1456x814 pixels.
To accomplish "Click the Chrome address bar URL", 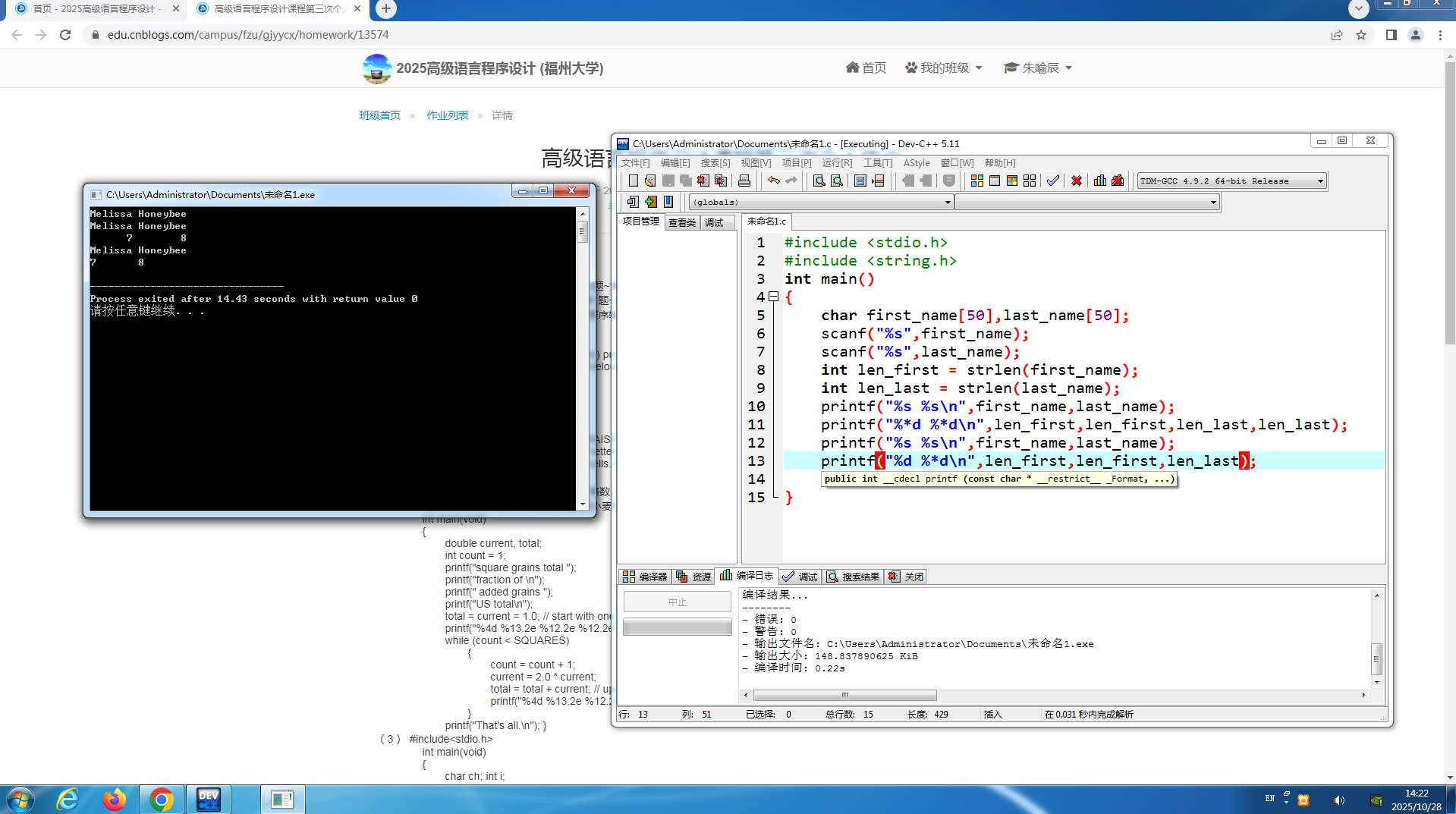I will [248, 35].
